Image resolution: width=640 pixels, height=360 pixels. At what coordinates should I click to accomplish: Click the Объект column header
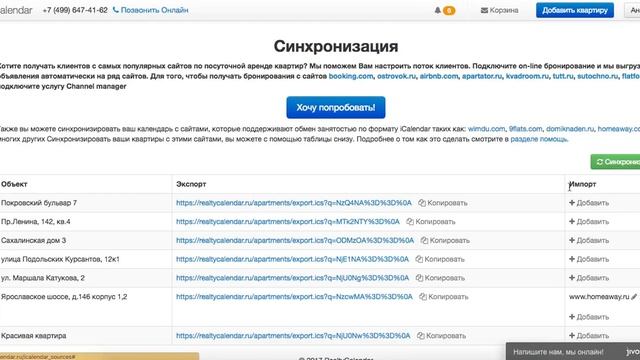pos(14,184)
